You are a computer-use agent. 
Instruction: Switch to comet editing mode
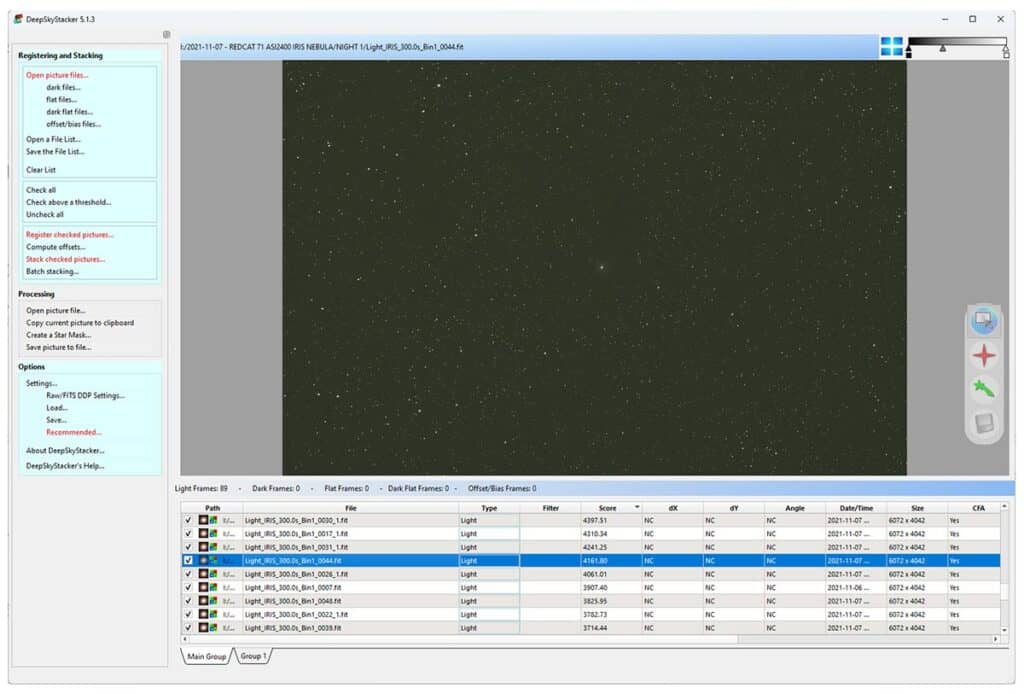coord(985,390)
